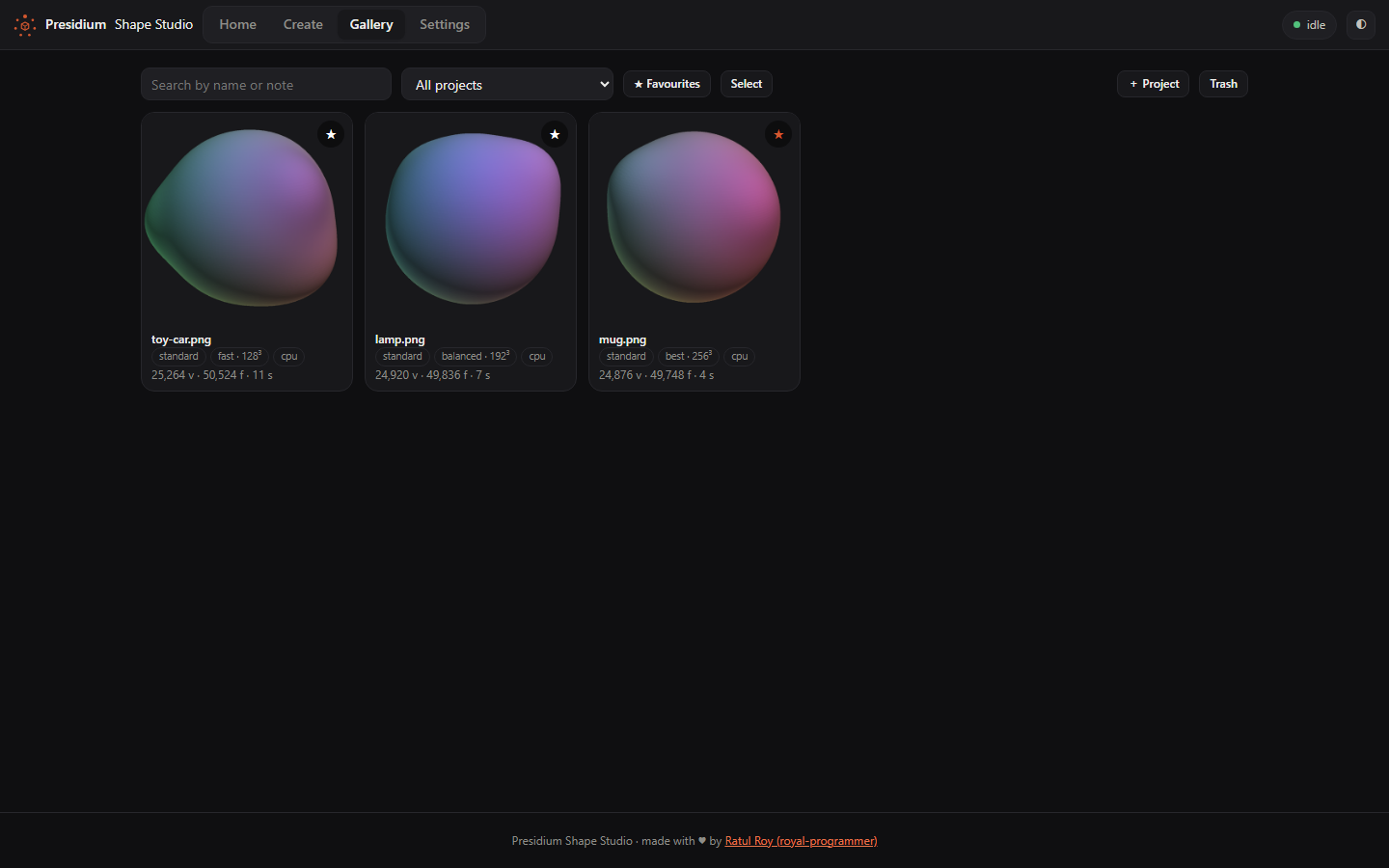Open the toy-car.png shape thumbnail

247,219
